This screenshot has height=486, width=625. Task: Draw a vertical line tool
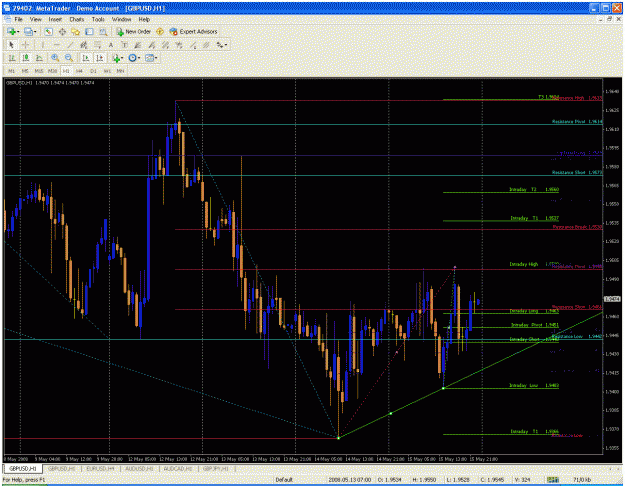tap(43, 45)
